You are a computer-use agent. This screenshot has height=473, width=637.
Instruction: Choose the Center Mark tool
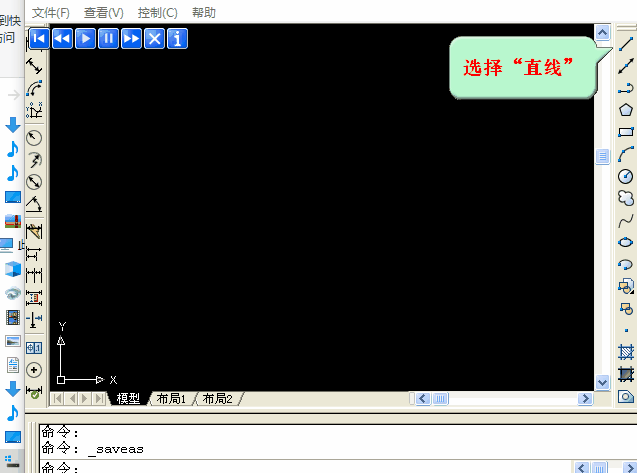34,370
